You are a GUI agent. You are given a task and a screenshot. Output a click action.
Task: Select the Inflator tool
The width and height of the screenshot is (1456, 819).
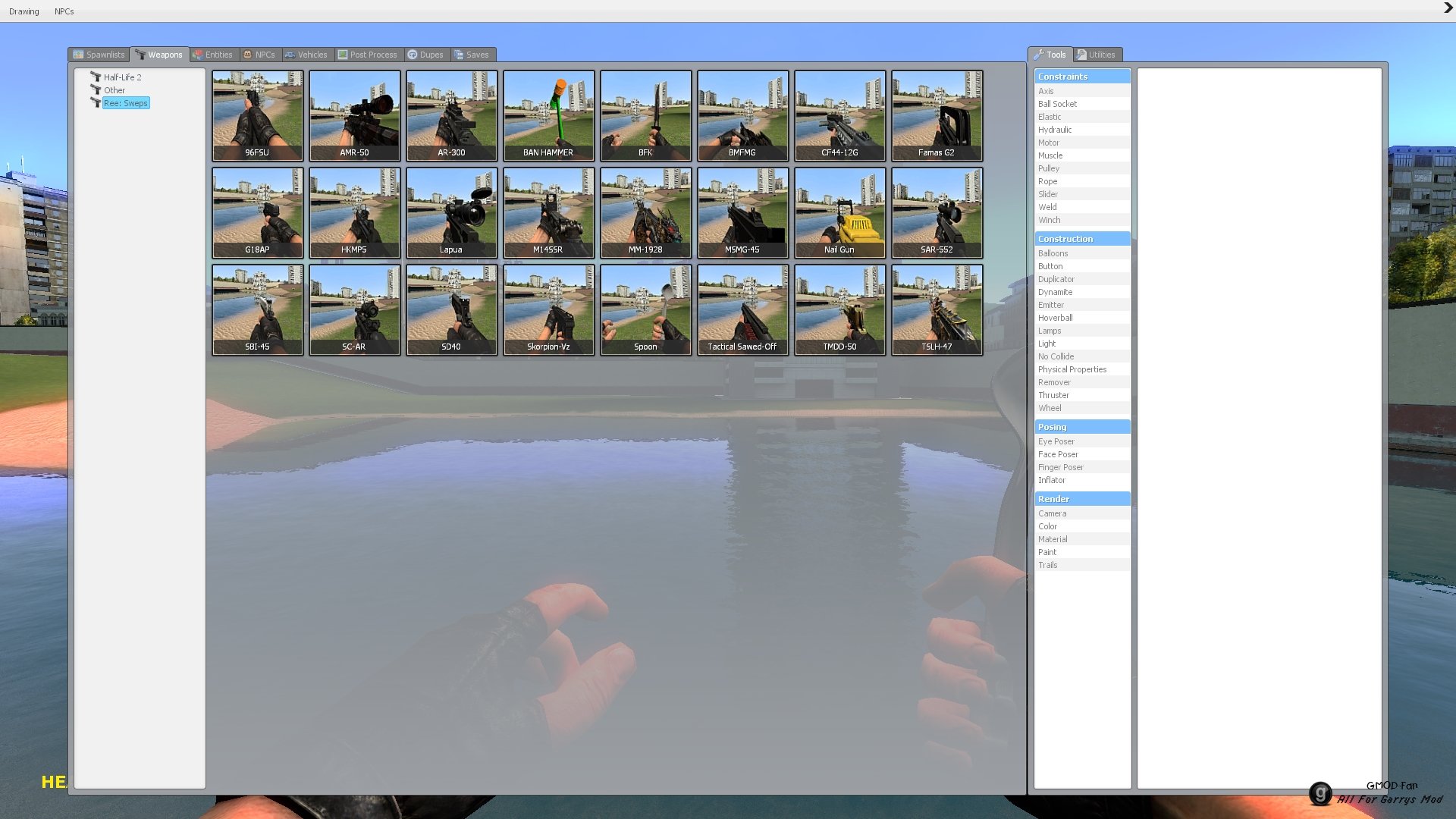coord(1082,480)
